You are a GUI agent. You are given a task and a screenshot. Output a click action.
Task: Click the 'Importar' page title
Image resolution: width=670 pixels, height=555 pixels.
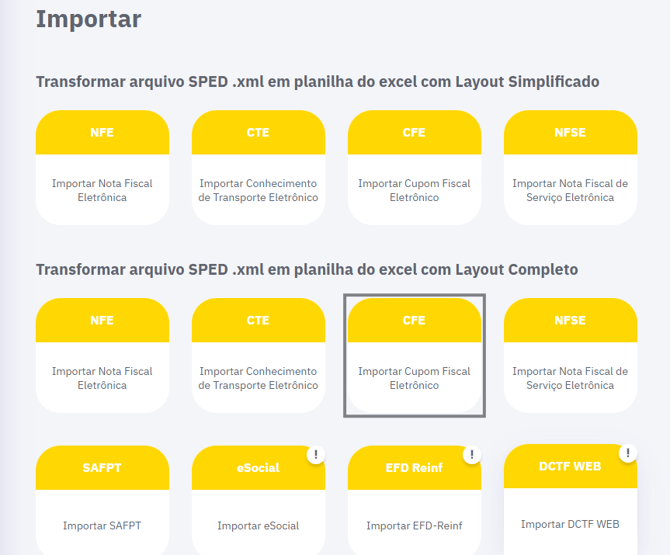pos(89,19)
